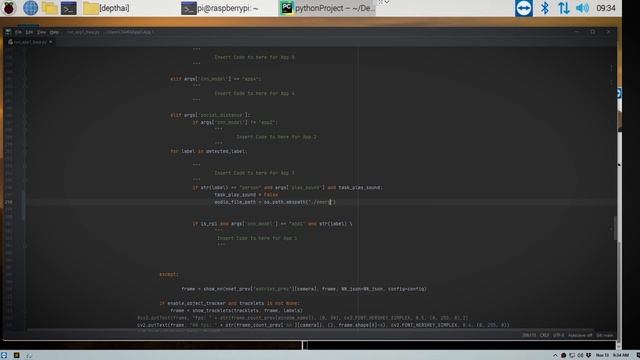Click the 'for label in detected_label:' line
Image resolution: width=640 pixels, height=360 pixels.
209,151
